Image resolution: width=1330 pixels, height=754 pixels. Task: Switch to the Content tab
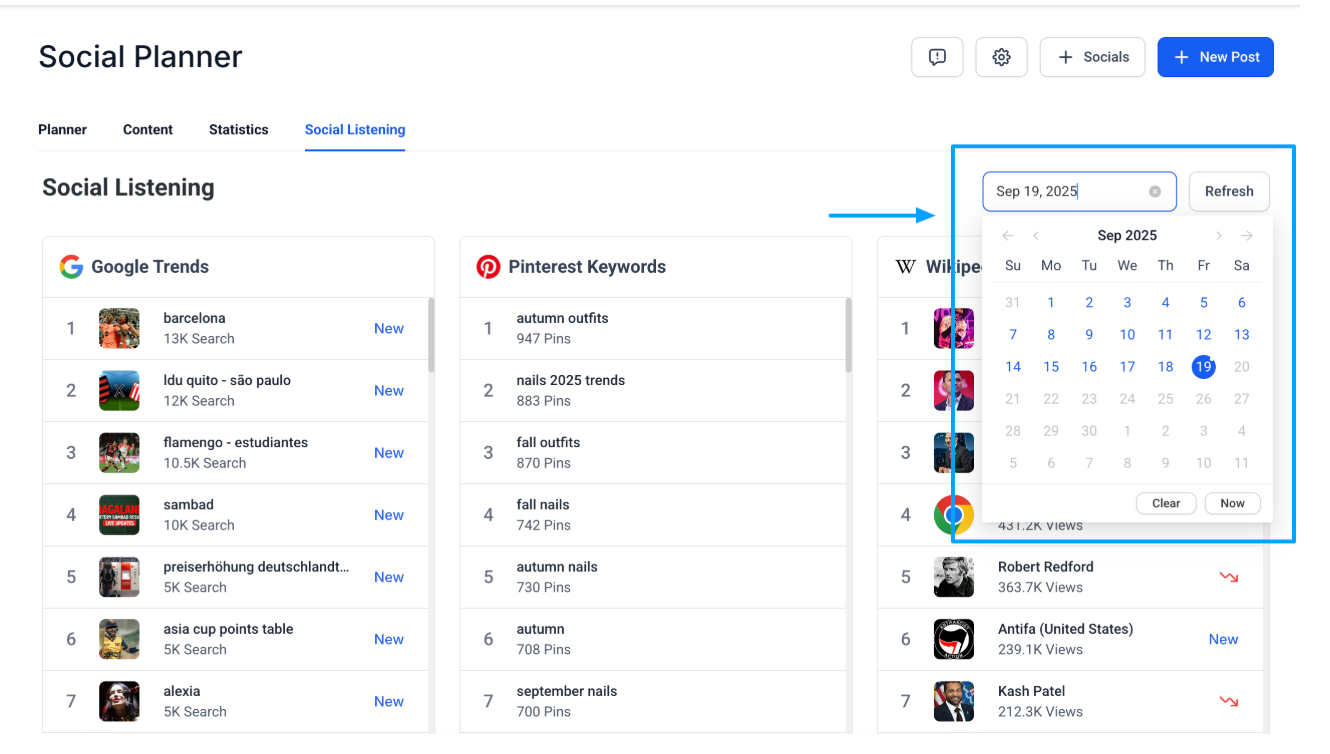(148, 130)
